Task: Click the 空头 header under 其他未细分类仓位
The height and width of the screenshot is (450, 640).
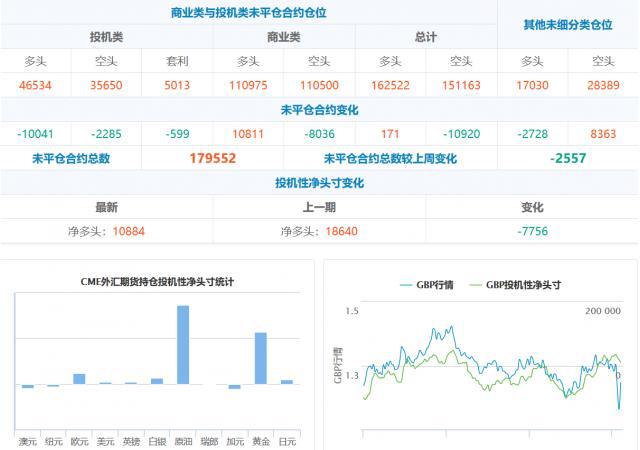Action: (603, 61)
